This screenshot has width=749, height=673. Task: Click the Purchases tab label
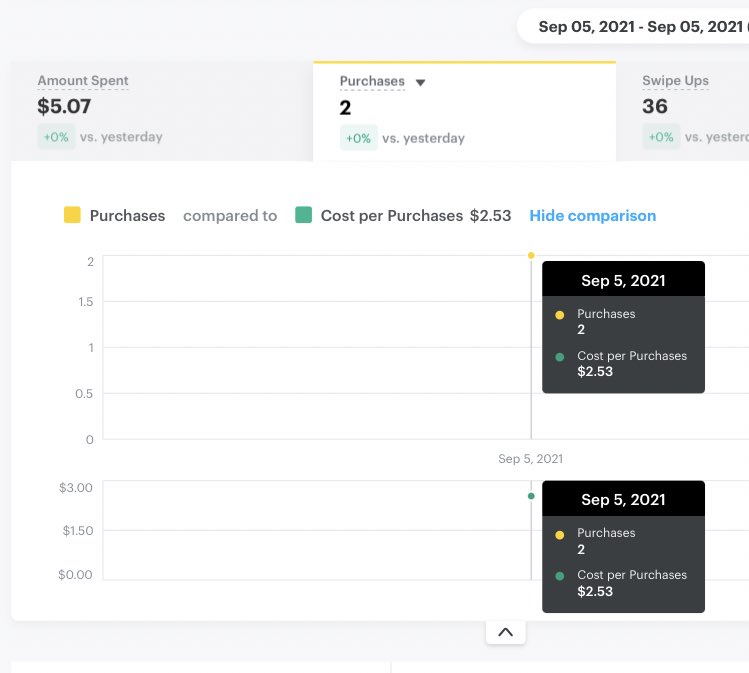coord(372,81)
